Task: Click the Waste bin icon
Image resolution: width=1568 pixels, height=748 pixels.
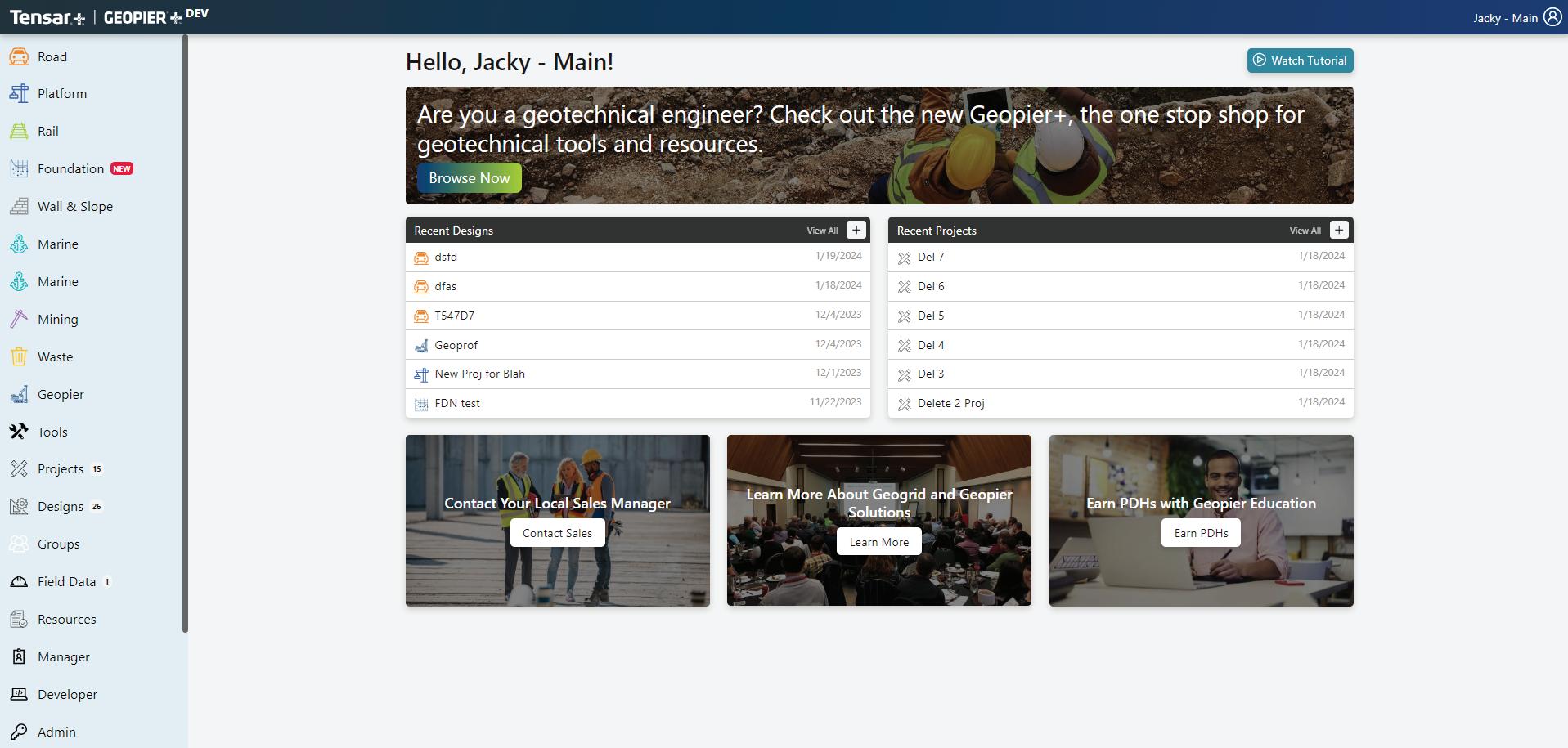Action: [19, 356]
